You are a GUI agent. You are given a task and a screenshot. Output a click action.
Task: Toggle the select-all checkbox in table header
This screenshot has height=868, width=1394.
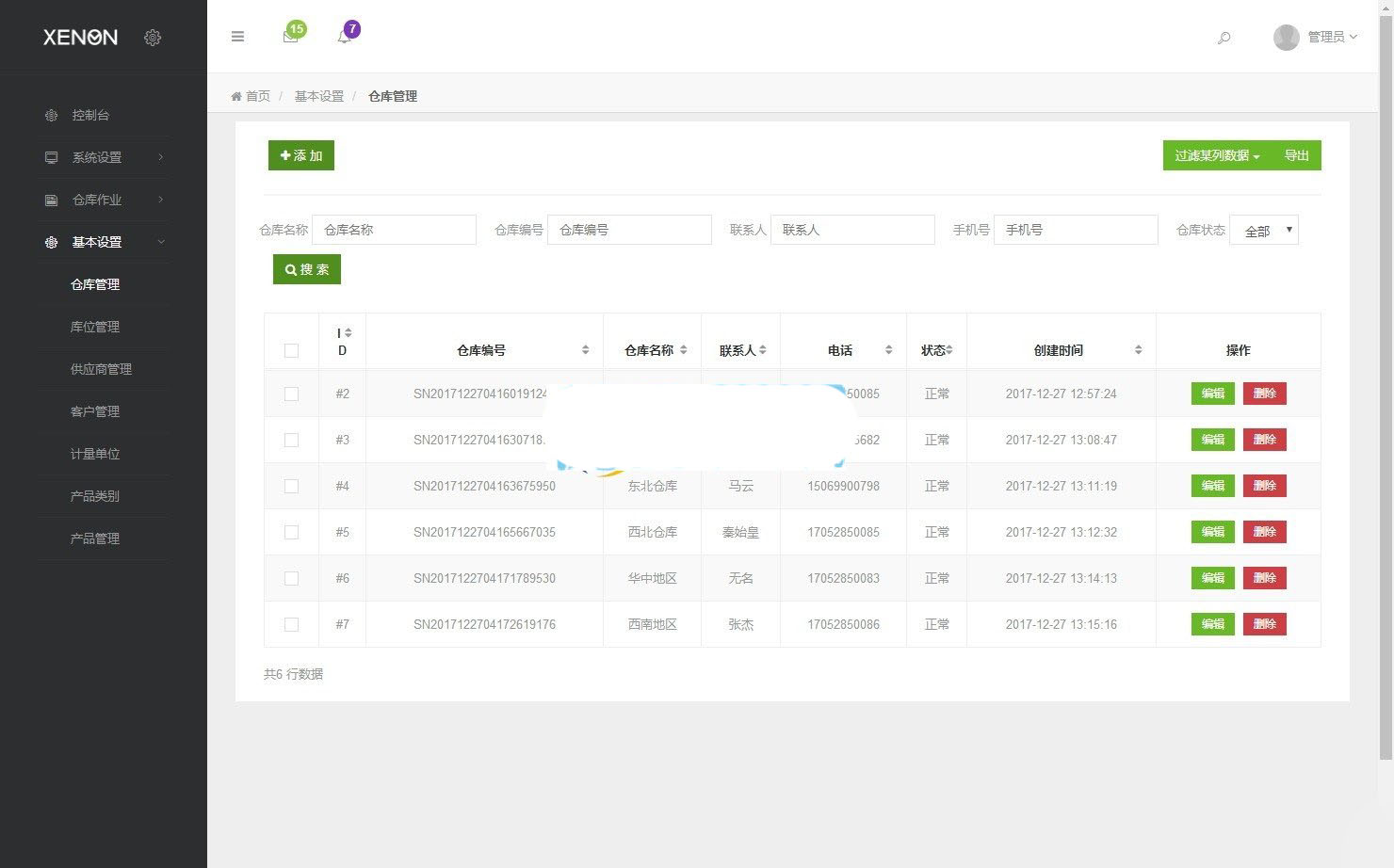click(x=291, y=349)
